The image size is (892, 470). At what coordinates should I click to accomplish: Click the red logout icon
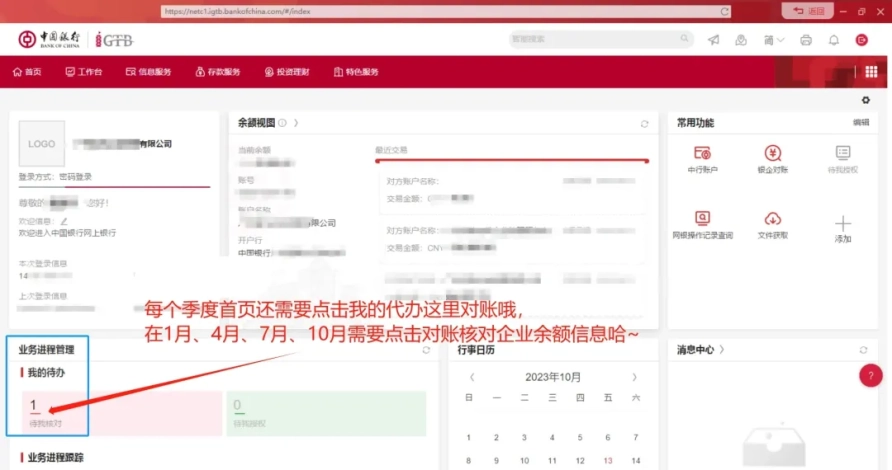point(861,40)
